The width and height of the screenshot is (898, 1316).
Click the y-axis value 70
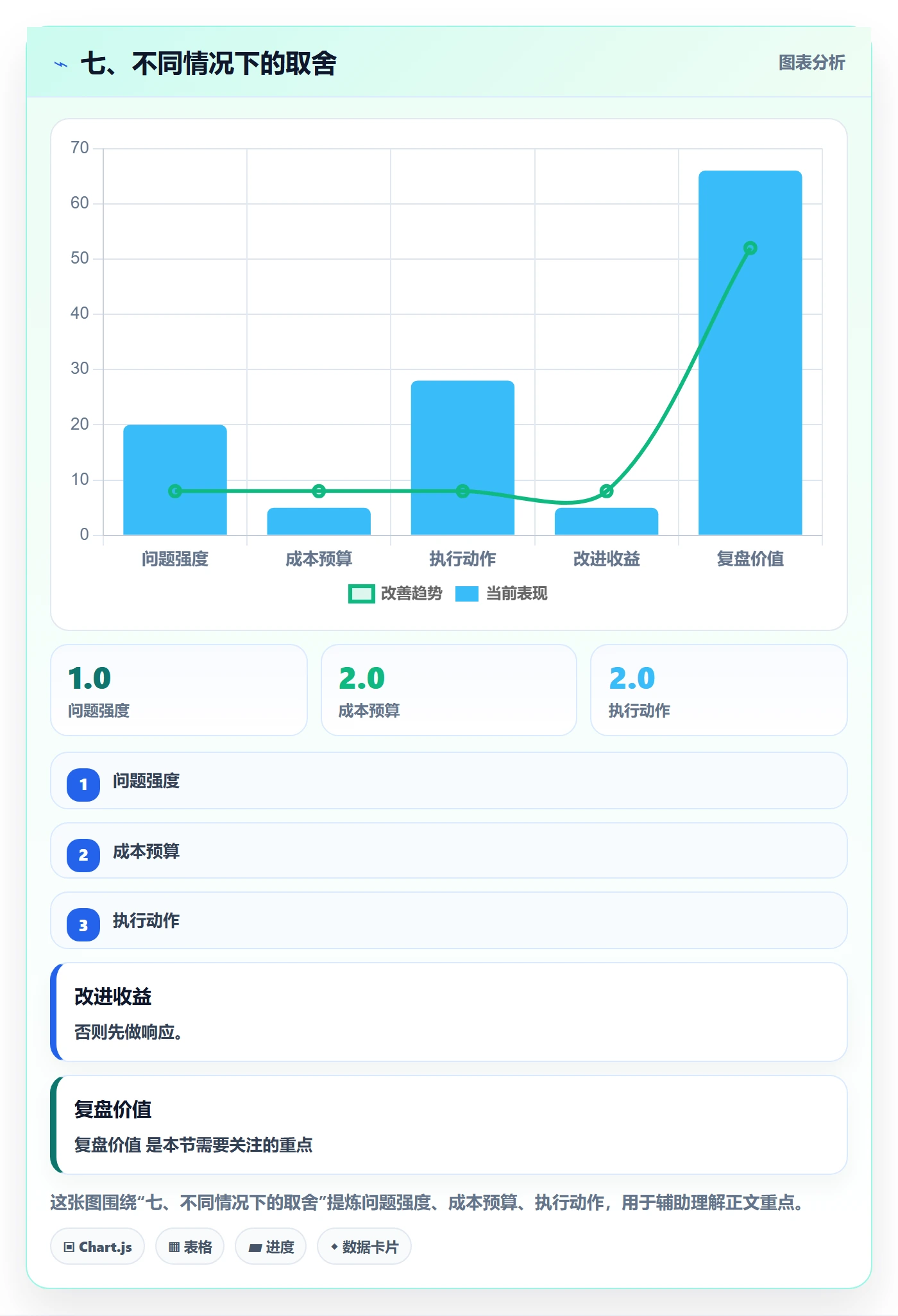click(x=80, y=148)
